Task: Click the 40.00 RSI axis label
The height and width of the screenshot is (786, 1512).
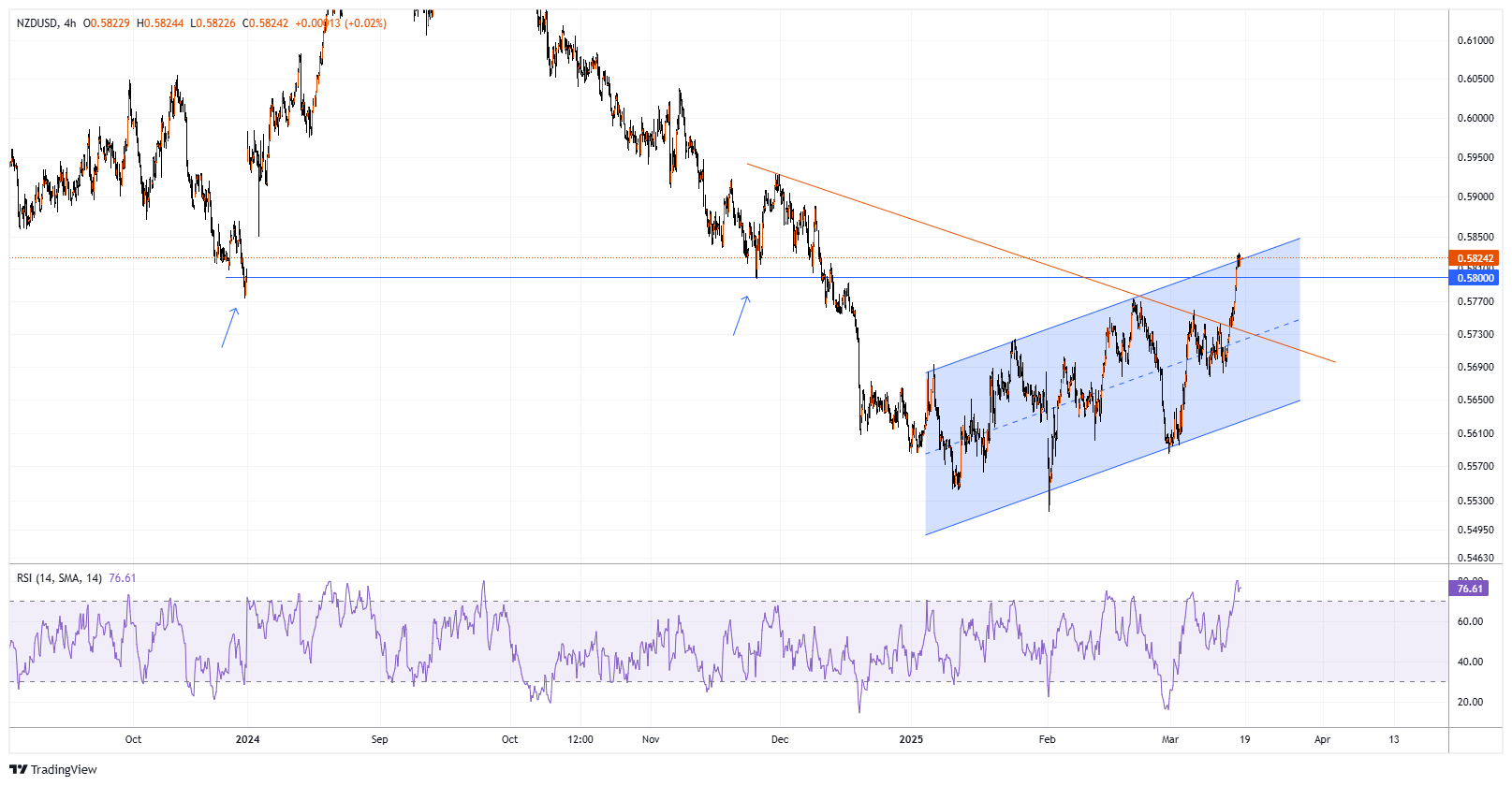Action: 1470,662
